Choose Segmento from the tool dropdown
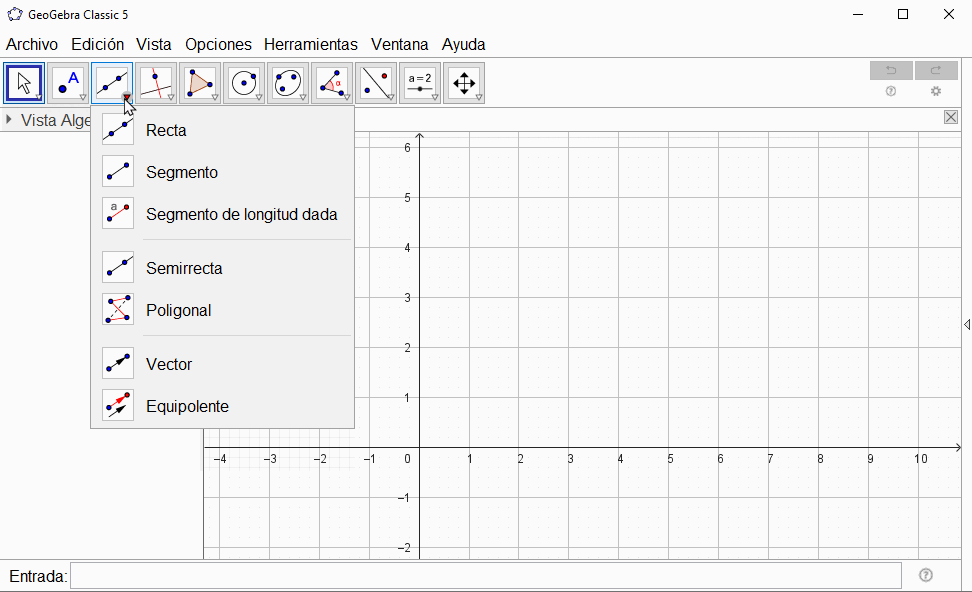 click(x=181, y=172)
